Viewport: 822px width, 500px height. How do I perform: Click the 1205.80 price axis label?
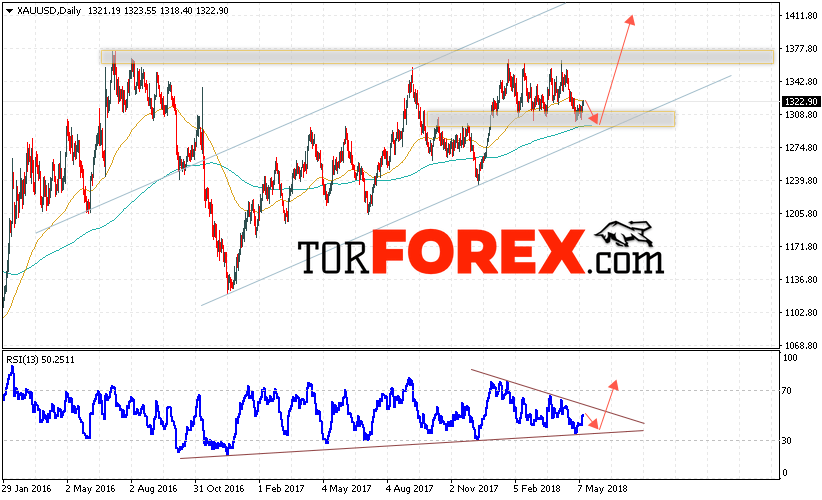[x=801, y=214]
